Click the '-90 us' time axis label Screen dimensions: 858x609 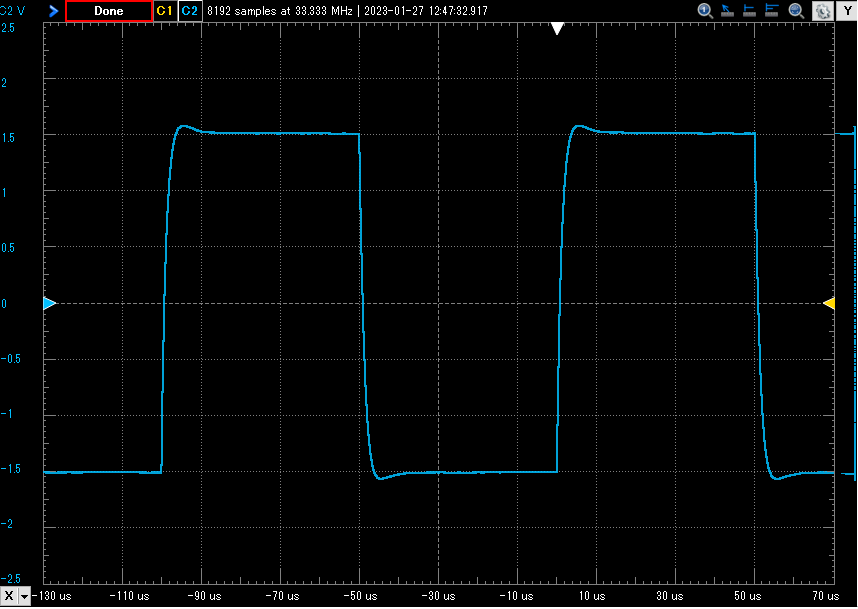pos(204,596)
